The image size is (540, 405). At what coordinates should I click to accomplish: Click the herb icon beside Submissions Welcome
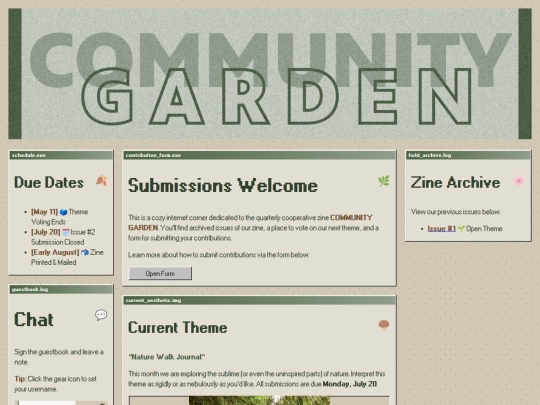coord(384,180)
